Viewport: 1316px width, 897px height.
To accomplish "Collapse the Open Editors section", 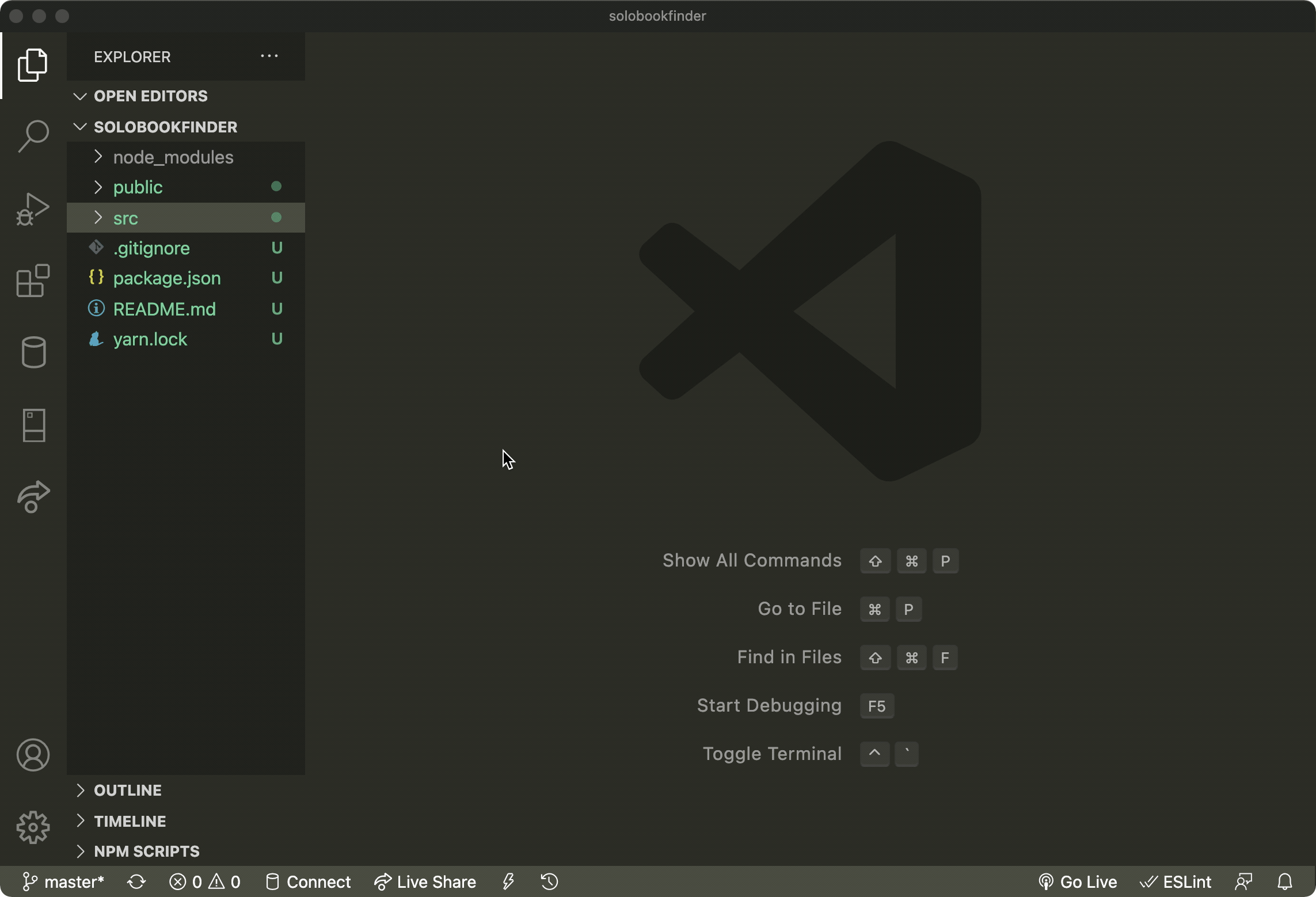I will (186, 96).
